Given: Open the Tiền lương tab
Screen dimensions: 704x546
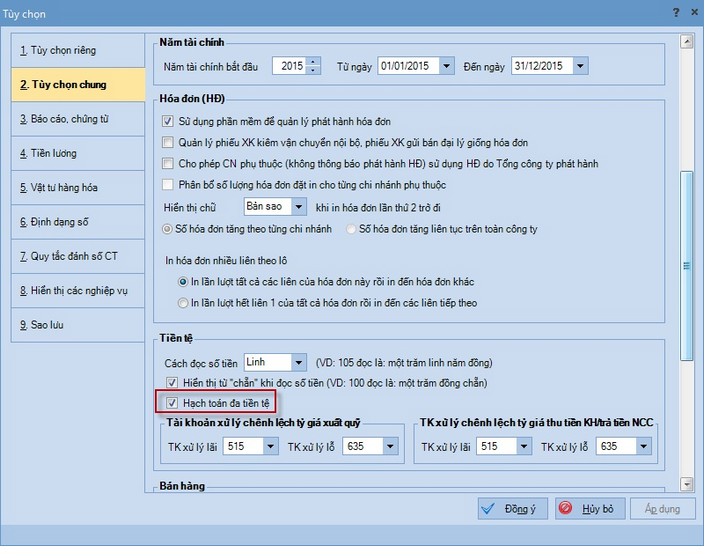Looking at the screenshot, I should (78, 153).
